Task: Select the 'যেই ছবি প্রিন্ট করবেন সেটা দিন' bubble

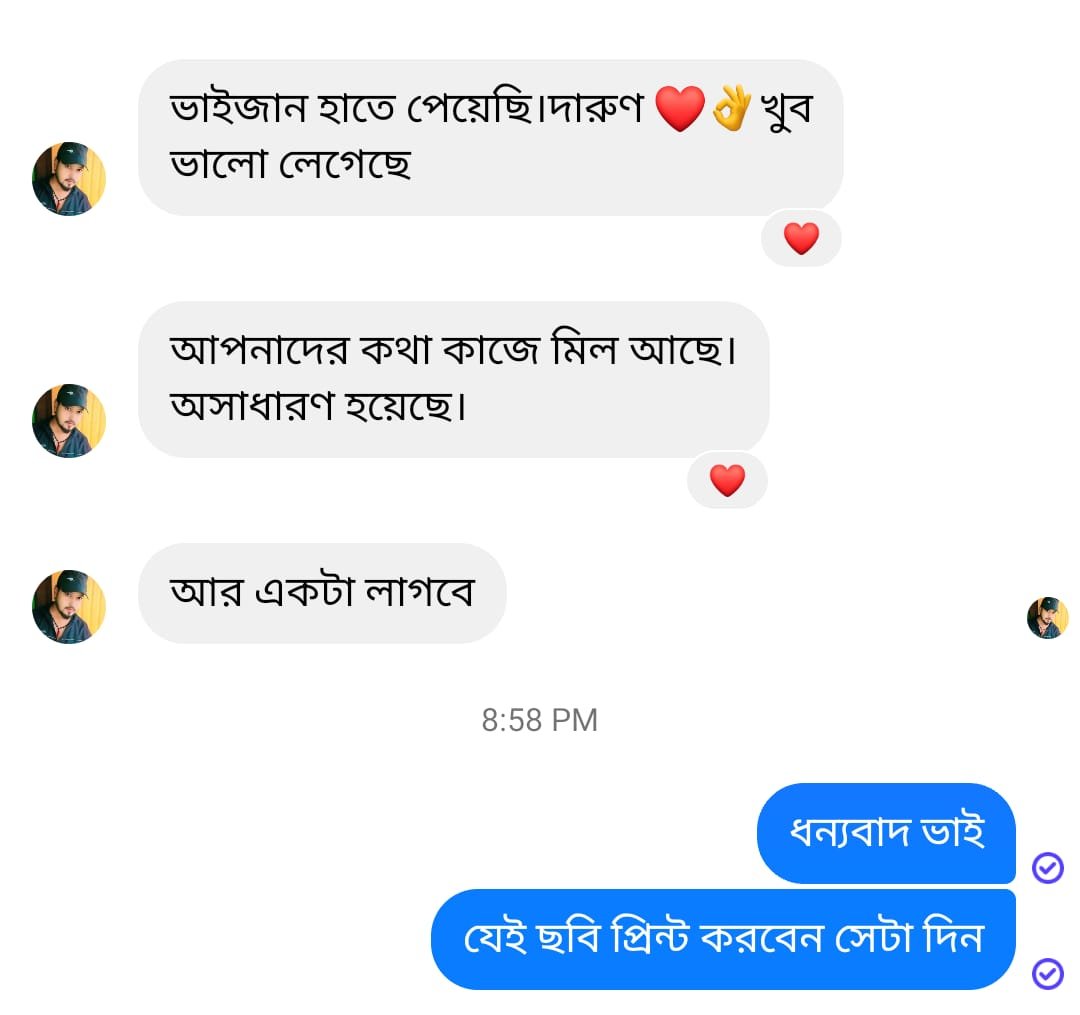Action: pos(723,939)
